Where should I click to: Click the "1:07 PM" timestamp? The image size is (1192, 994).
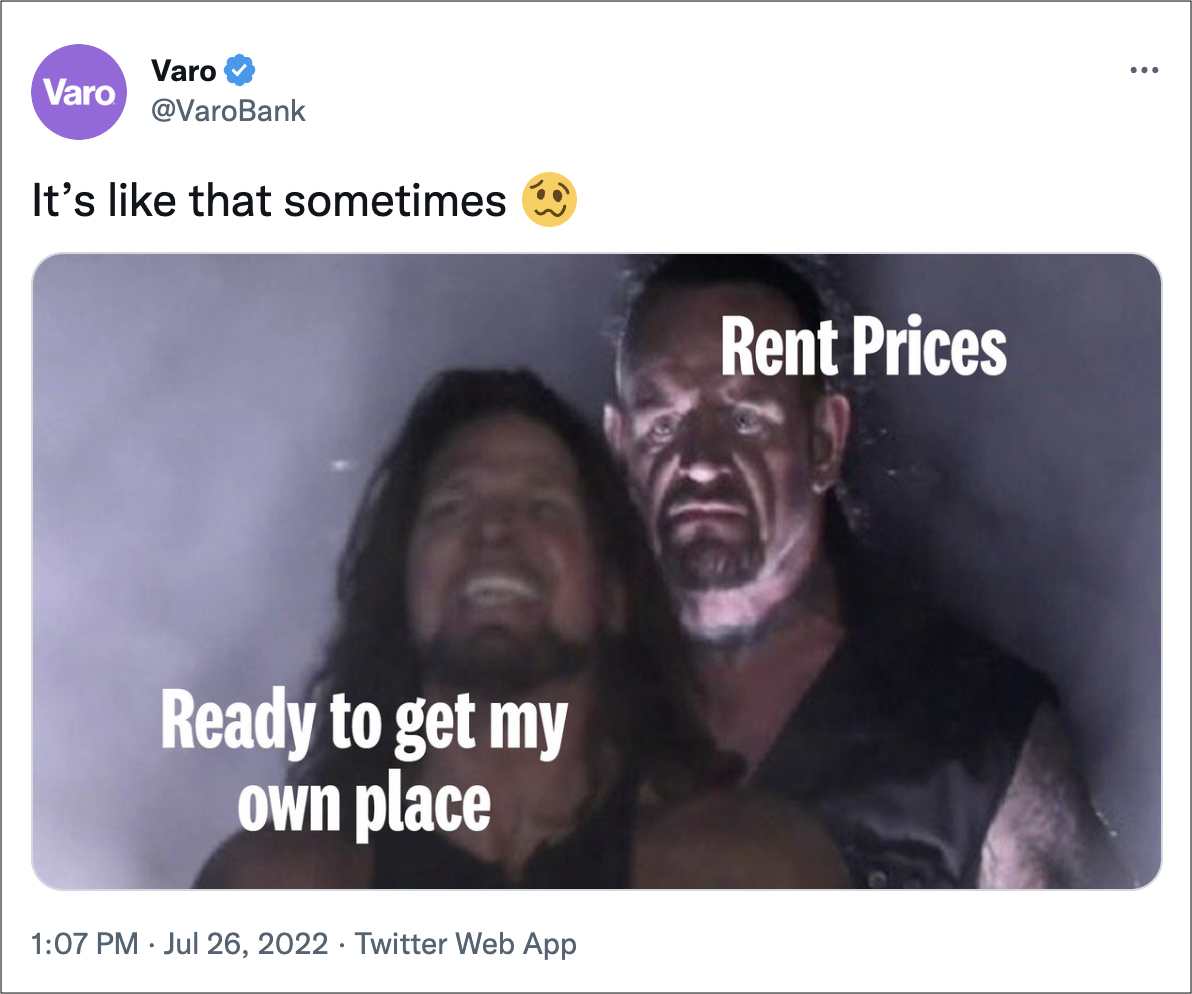[x=84, y=944]
